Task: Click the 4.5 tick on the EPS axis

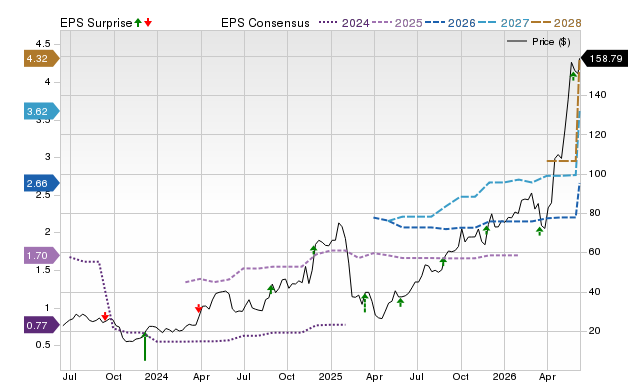Action: click(43, 44)
